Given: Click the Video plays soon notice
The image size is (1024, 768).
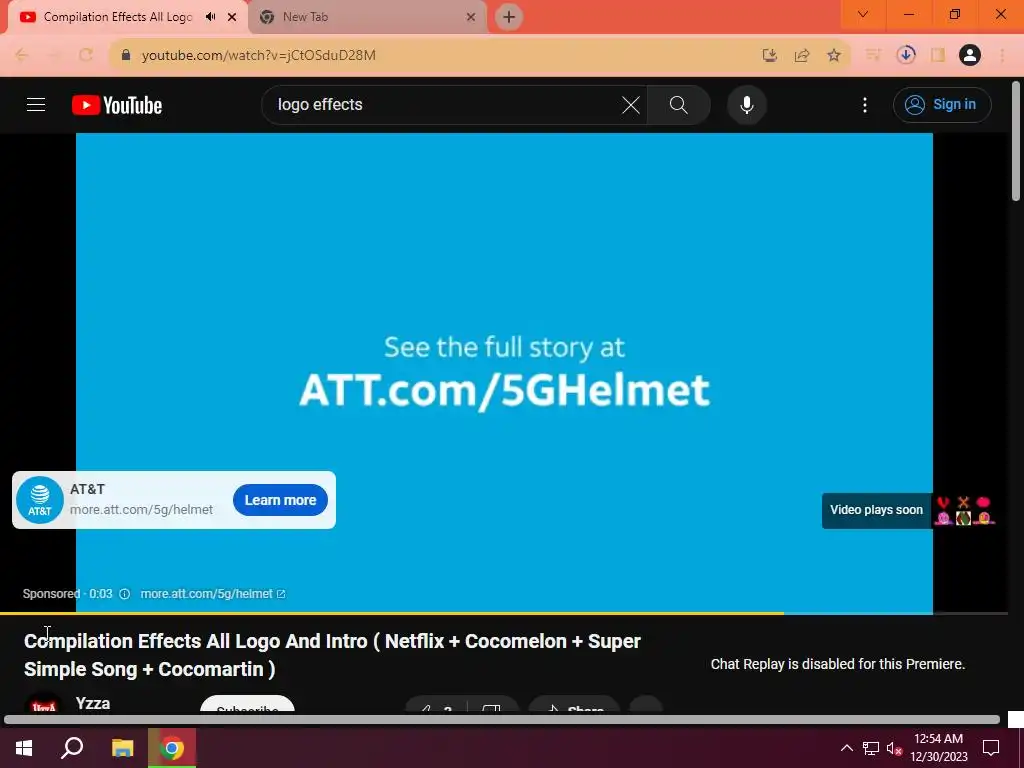Looking at the screenshot, I should pyautogui.click(x=876, y=510).
